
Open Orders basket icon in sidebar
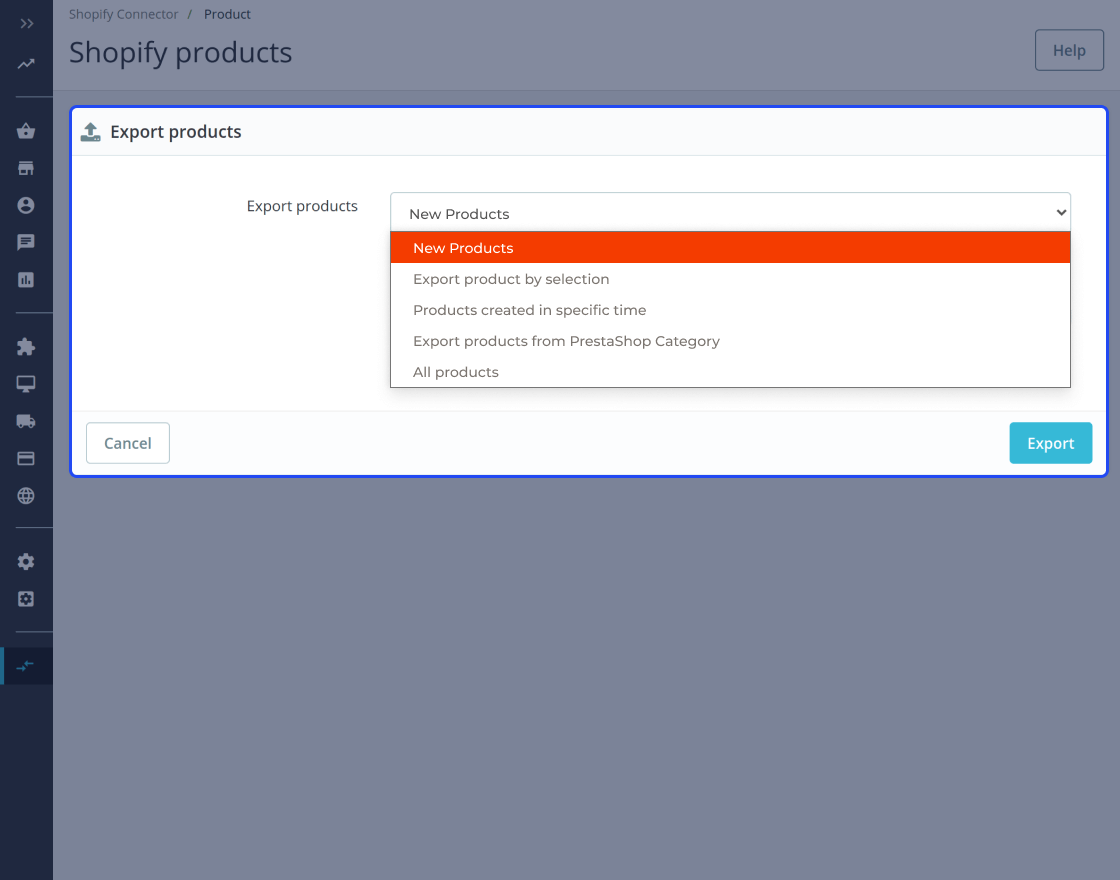pyautogui.click(x=26, y=131)
